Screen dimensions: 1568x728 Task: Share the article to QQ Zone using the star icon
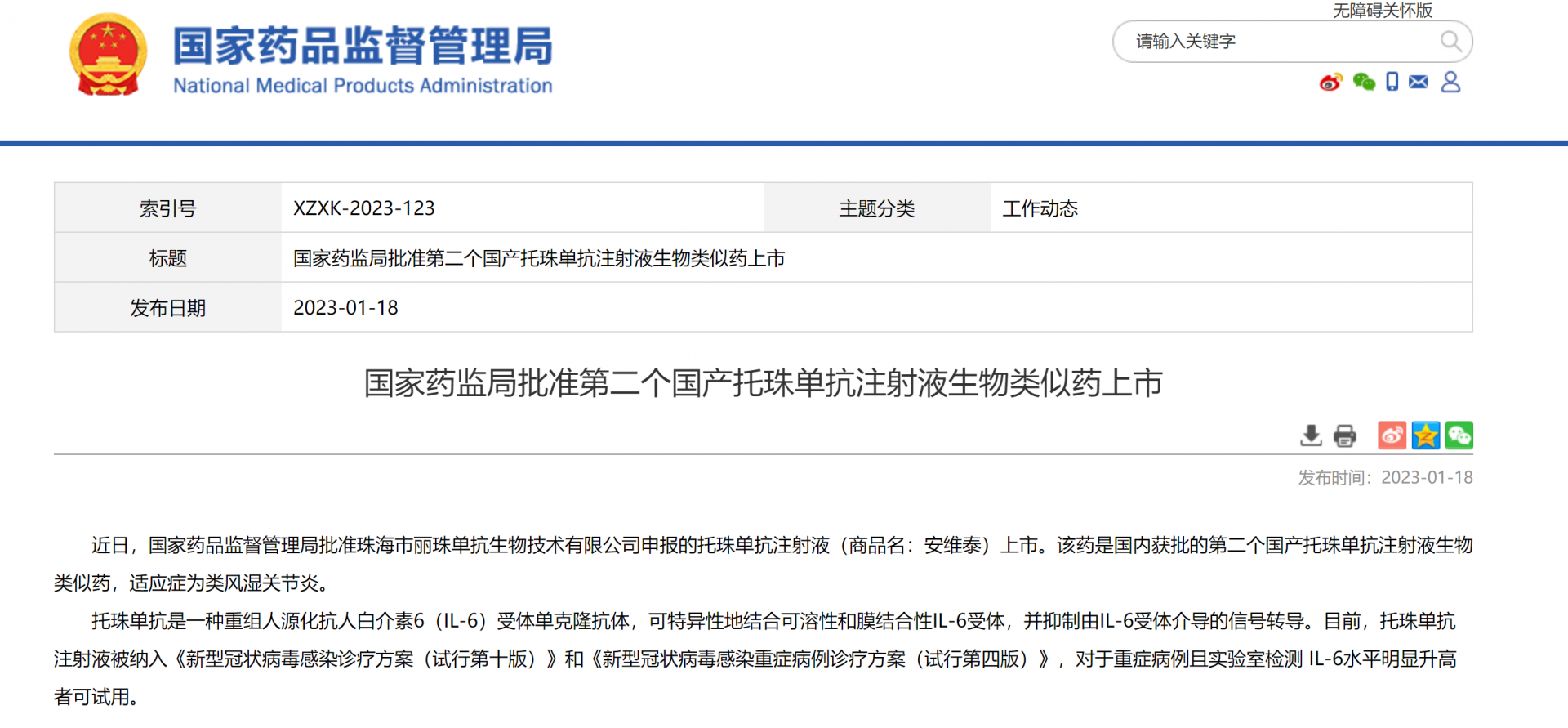(1425, 435)
